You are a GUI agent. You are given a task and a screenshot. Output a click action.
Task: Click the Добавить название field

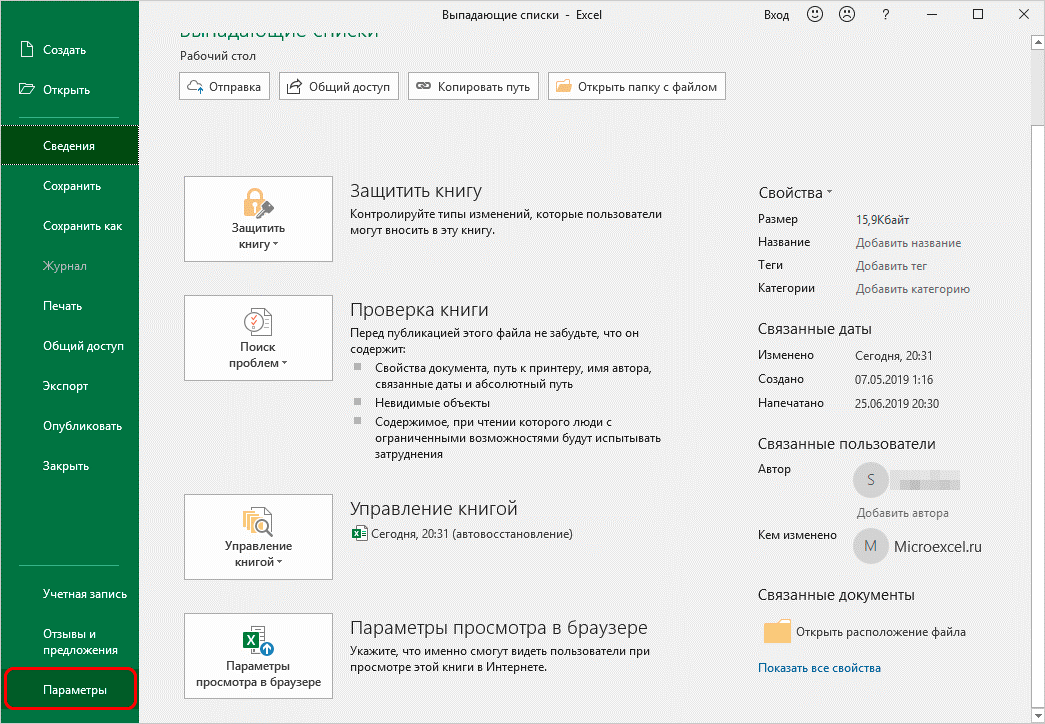(908, 243)
